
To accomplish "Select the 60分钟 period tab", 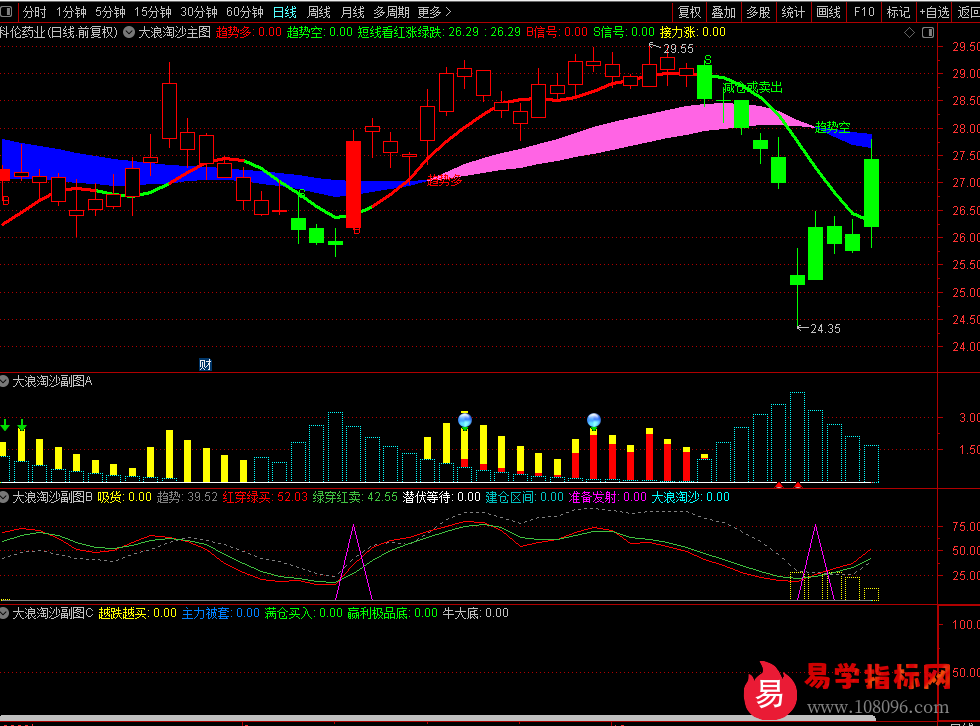I will point(245,12).
